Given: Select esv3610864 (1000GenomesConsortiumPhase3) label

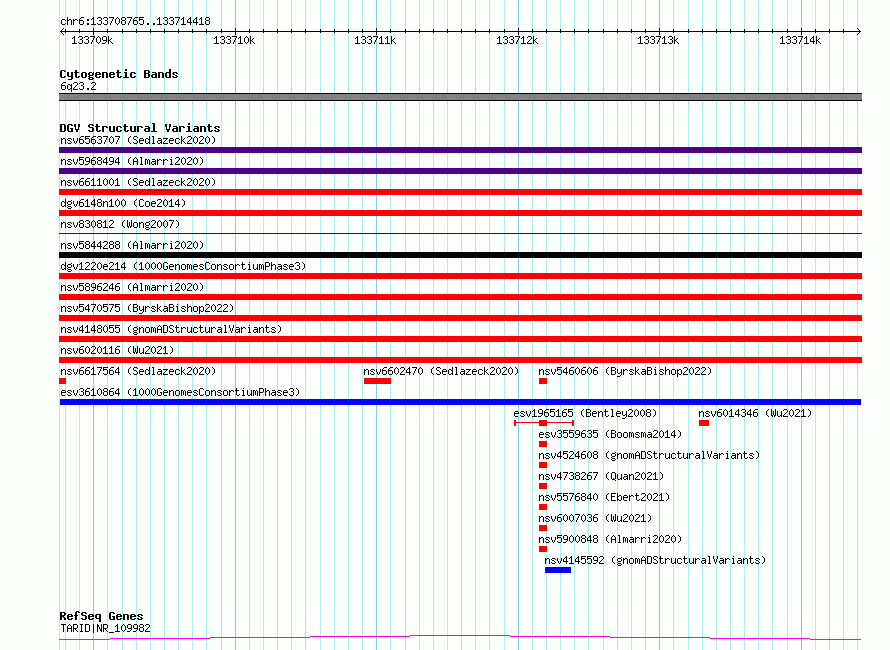Looking at the screenshot, I should [x=180, y=392].
